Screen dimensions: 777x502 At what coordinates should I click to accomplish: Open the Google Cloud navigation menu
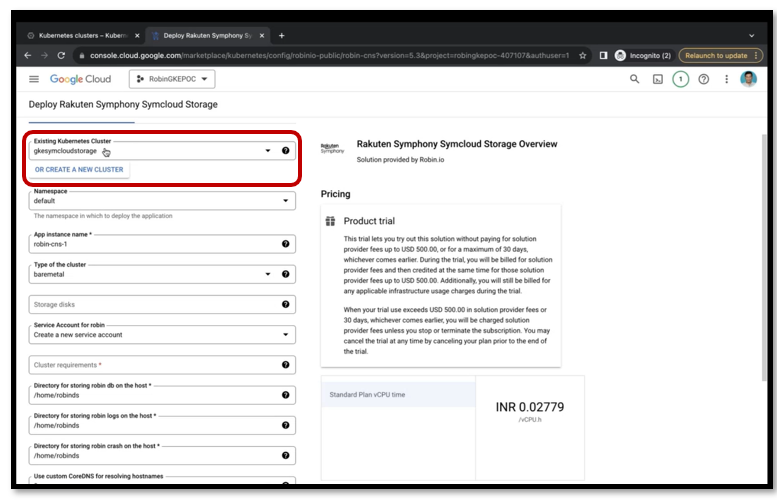(x=34, y=79)
